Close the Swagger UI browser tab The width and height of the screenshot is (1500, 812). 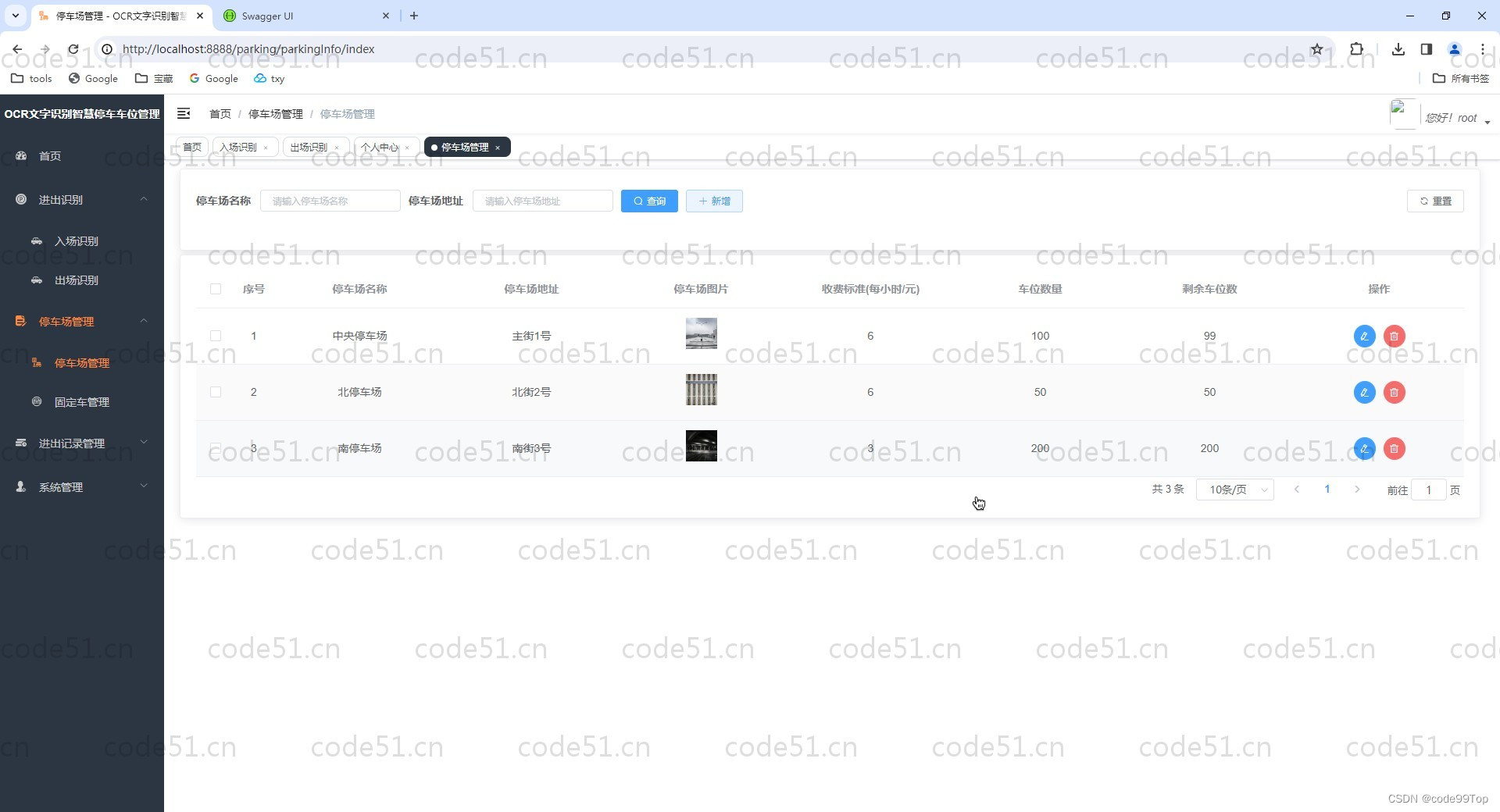click(386, 16)
